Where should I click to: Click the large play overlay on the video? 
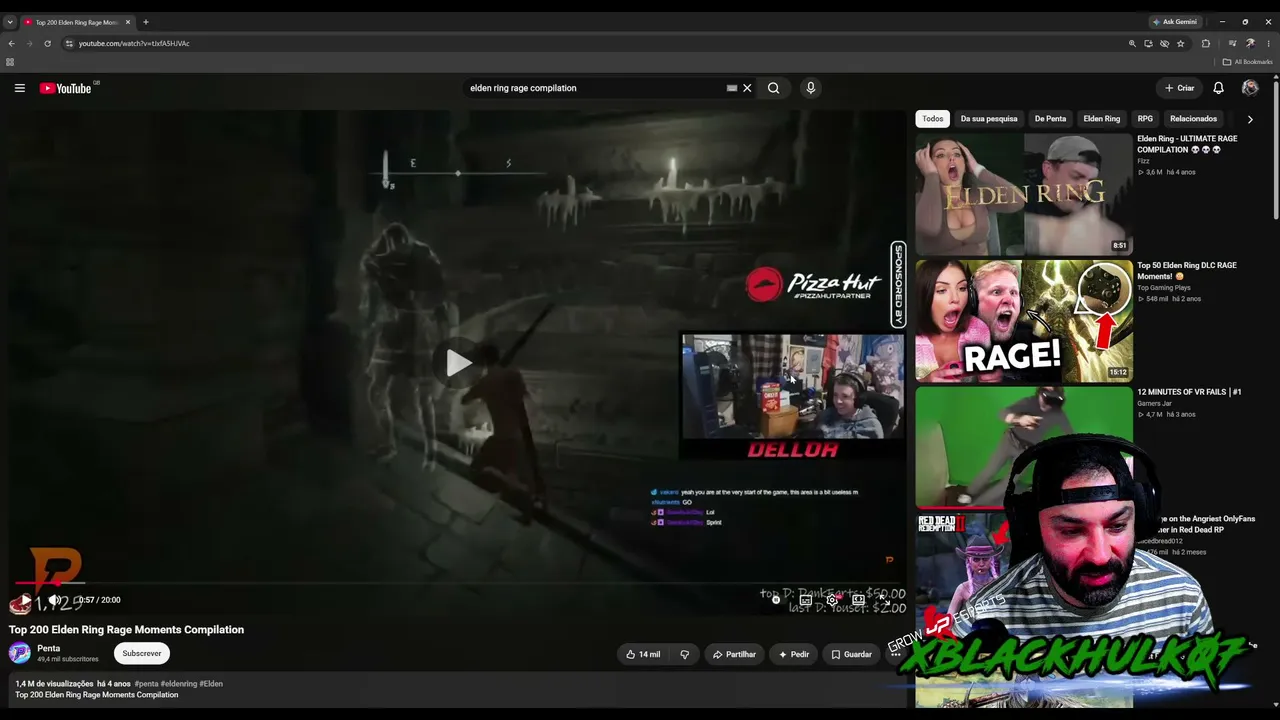point(458,363)
